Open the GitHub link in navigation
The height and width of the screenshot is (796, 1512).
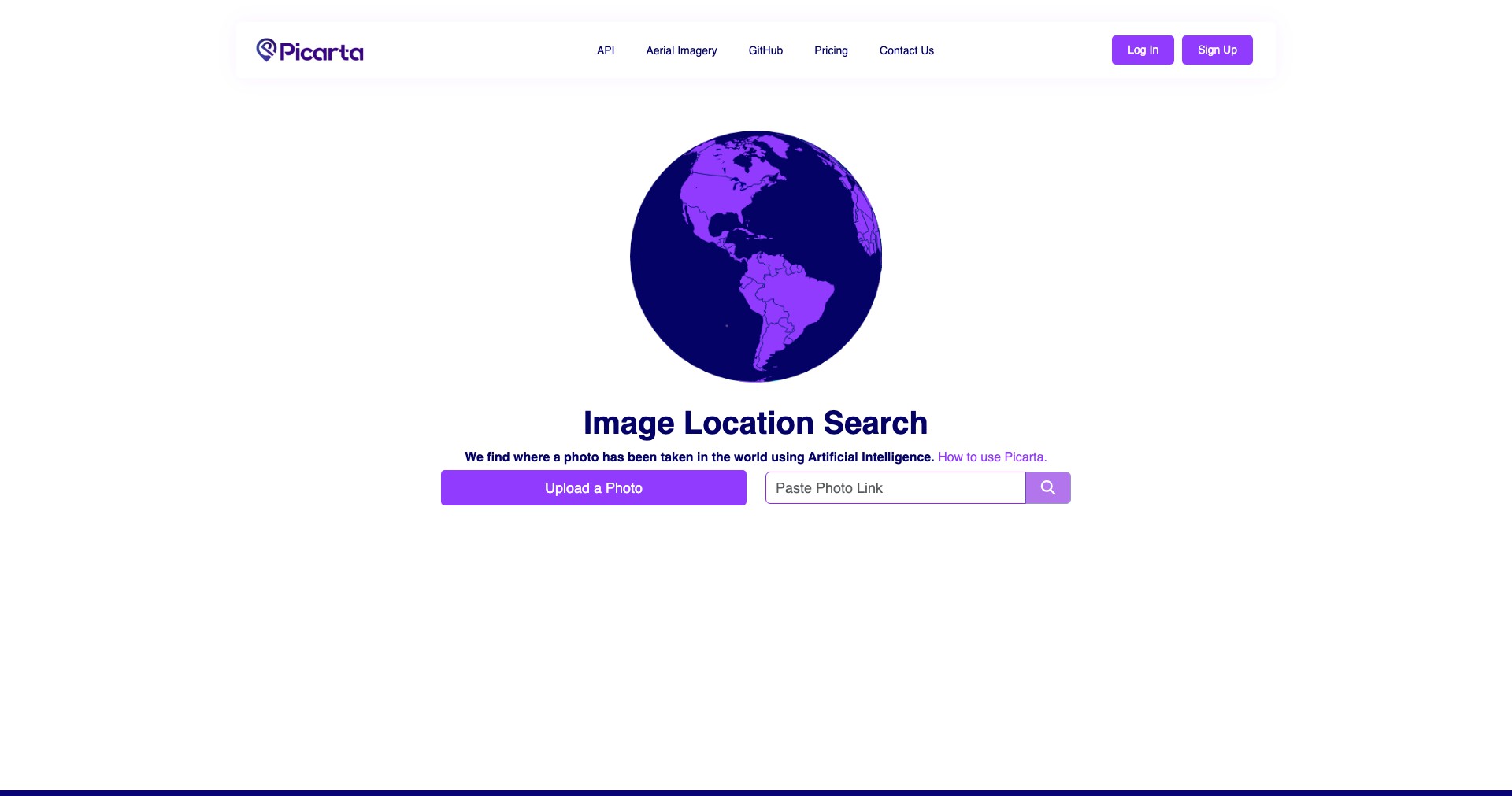765,50
